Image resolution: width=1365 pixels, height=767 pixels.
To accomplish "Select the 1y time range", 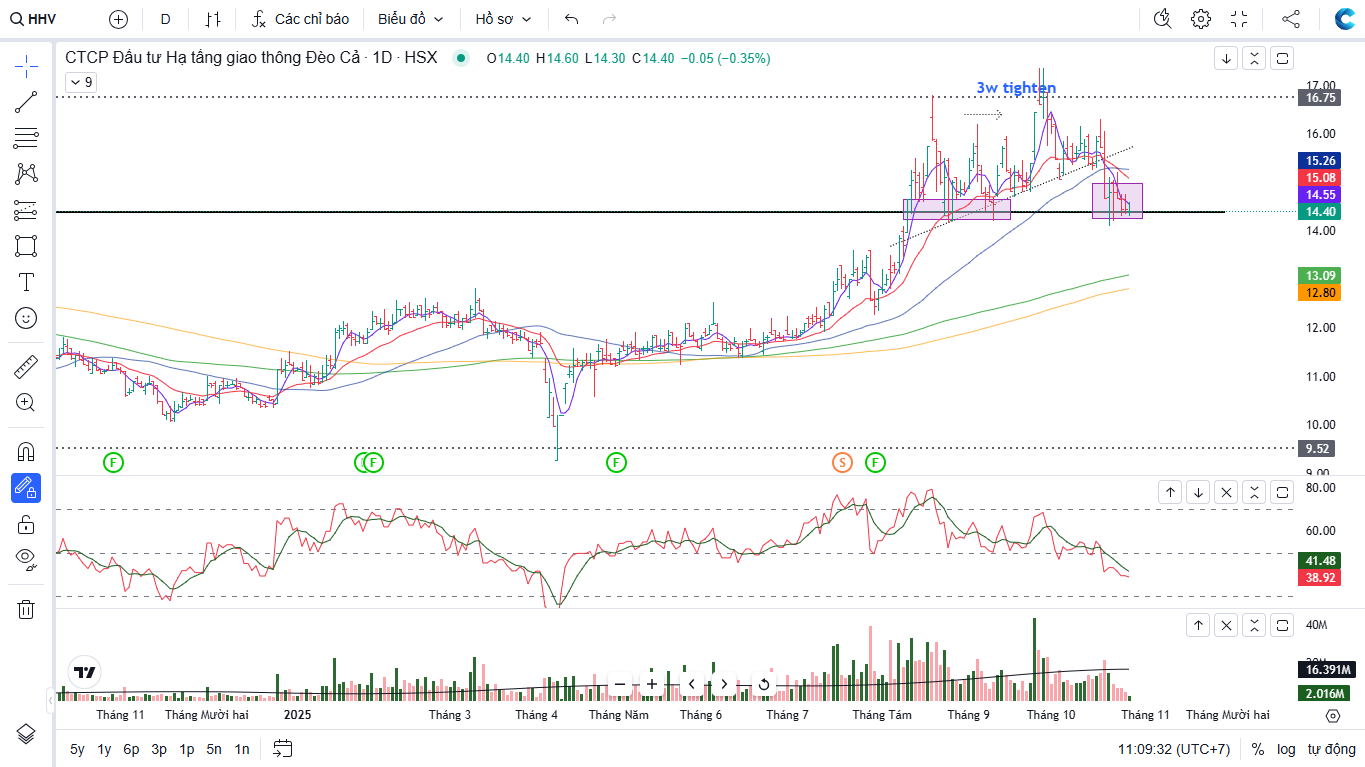I will pos(104,749).
